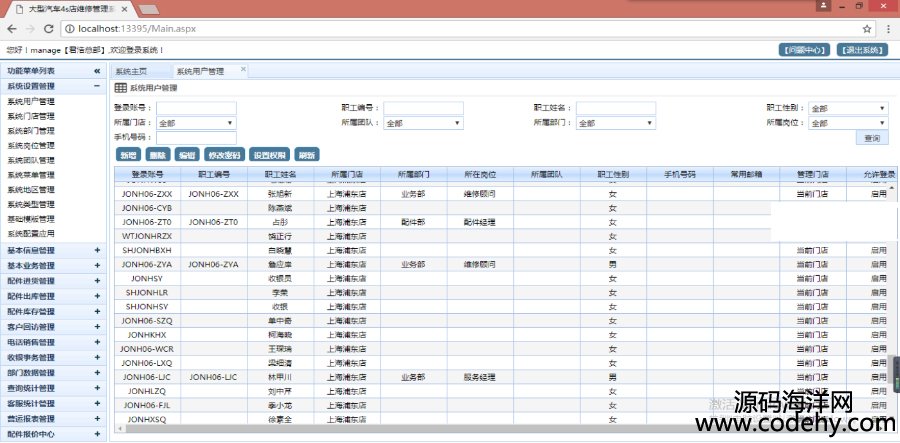Click the 登录账号 input field
The image size is (900, 443).
(x=196, y=108)
